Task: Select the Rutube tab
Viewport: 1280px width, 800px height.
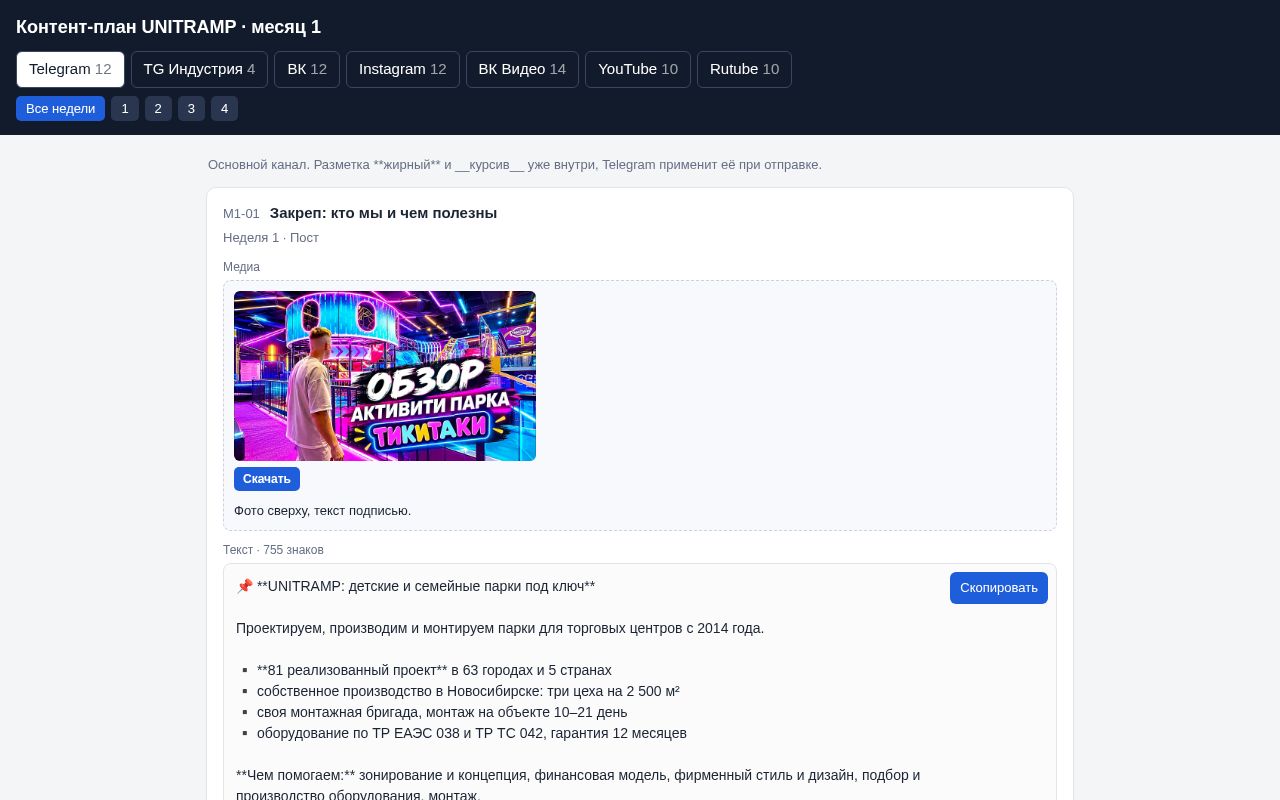Action: 744,69
